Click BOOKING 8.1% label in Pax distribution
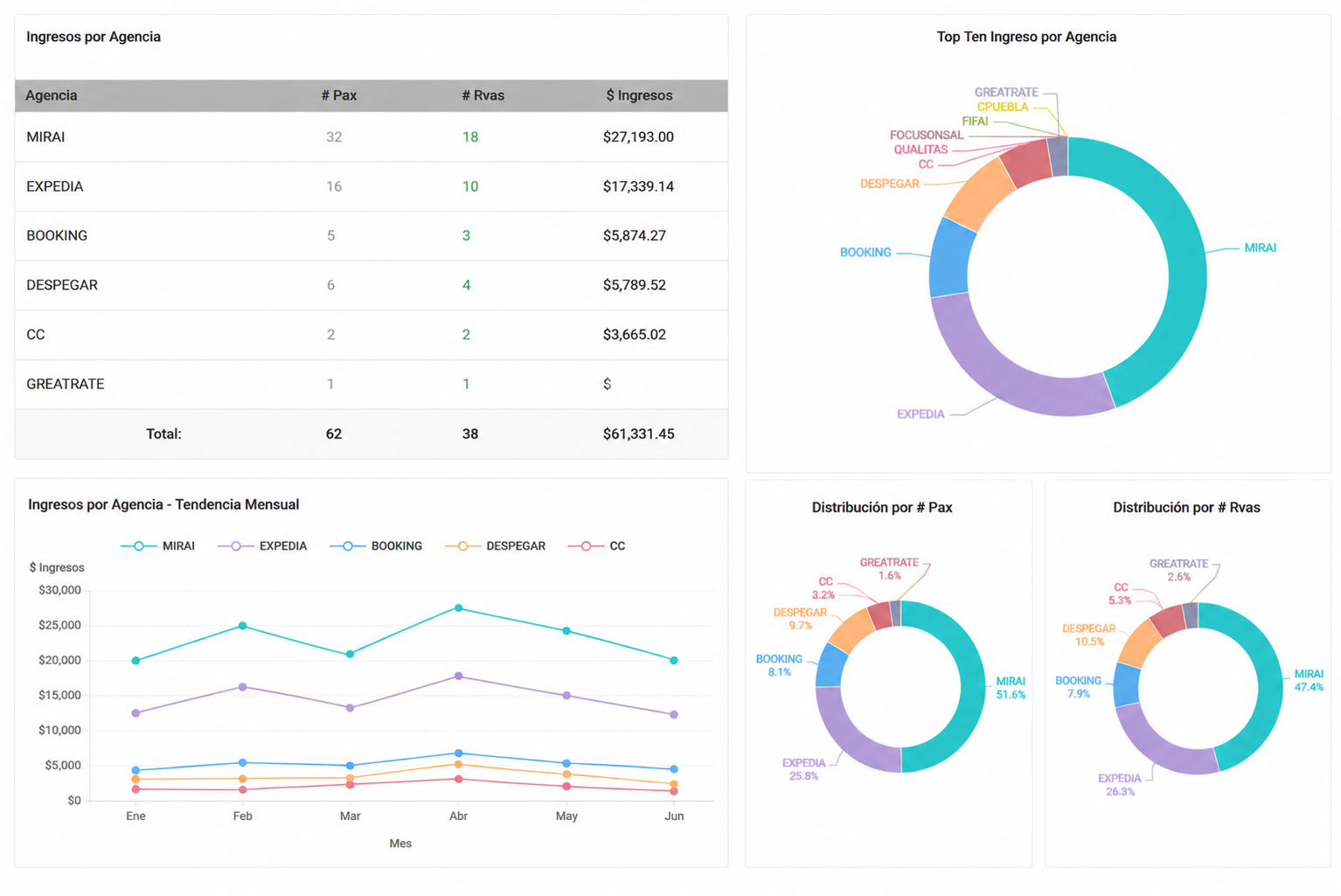 (779, 666)
